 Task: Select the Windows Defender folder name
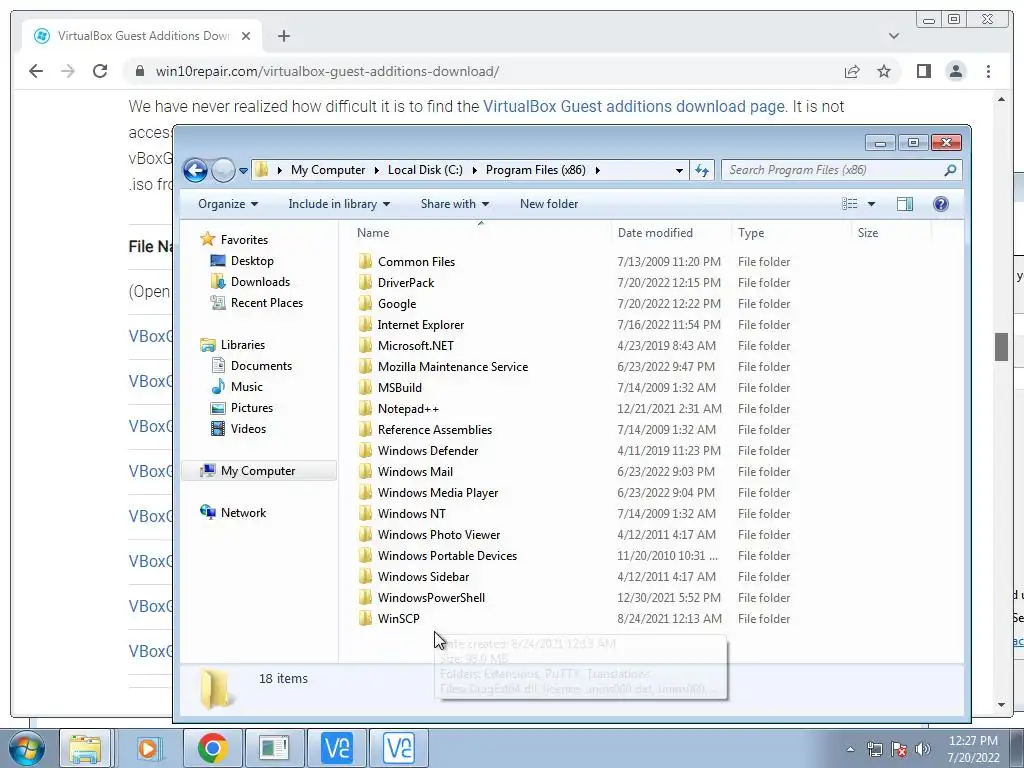428,451
